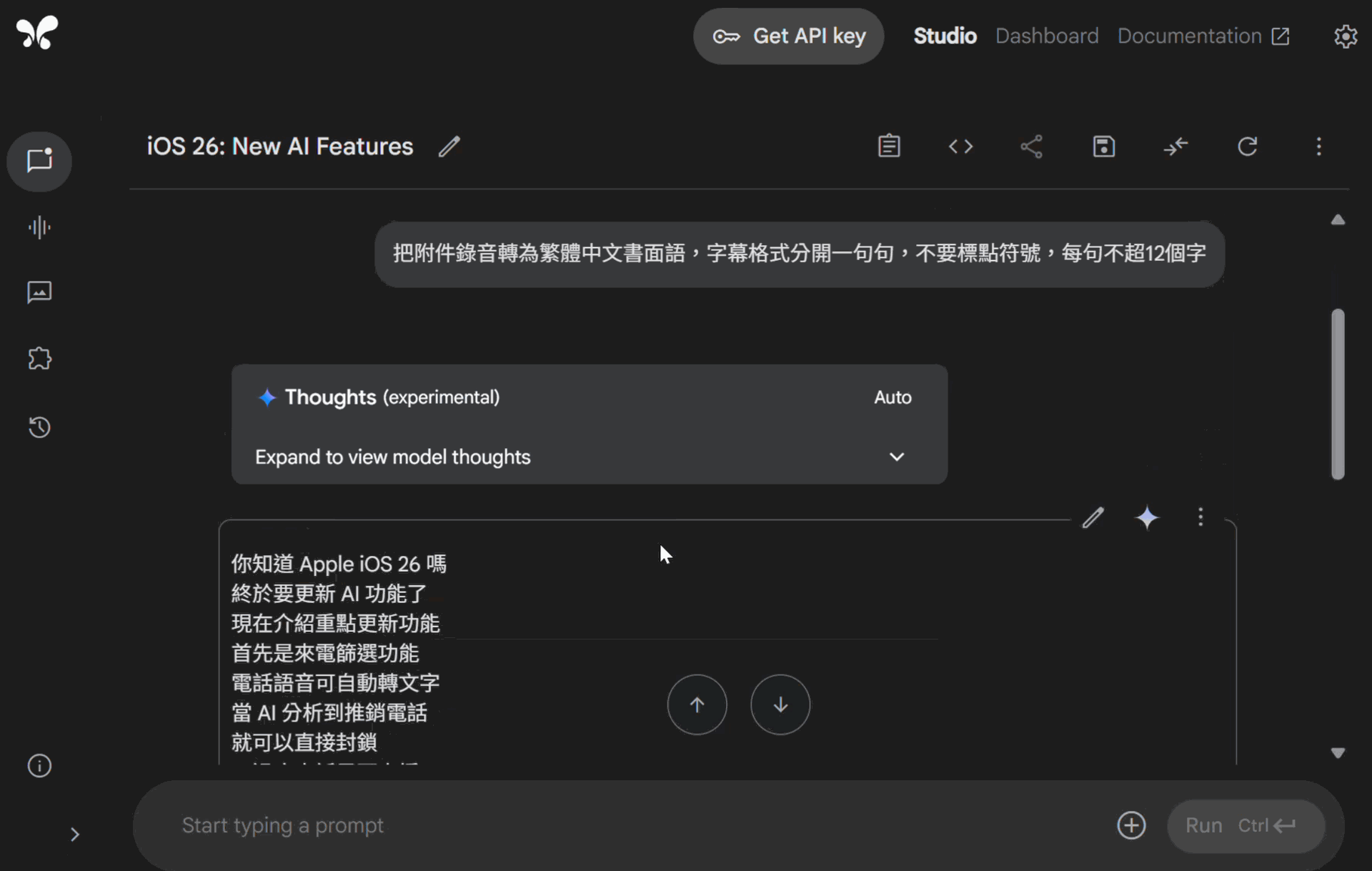This screenshot has height=871, width=1372.
Task: Open the History sidebar icon
Action: tap(39, 427)
